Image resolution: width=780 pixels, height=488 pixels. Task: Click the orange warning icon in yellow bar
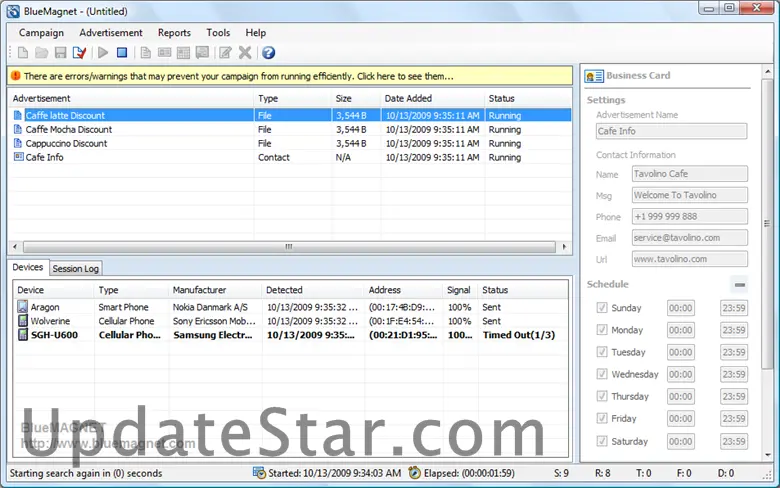tap(15, 76)
